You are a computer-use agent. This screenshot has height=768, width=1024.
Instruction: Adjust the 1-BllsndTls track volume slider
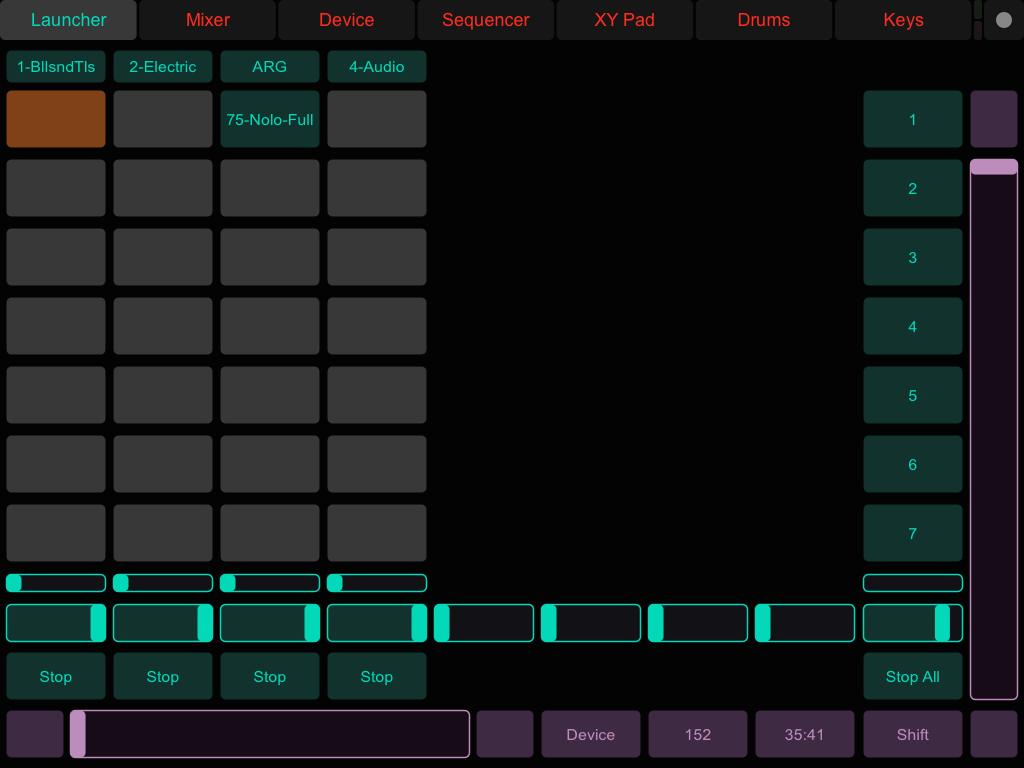point(56,623)
